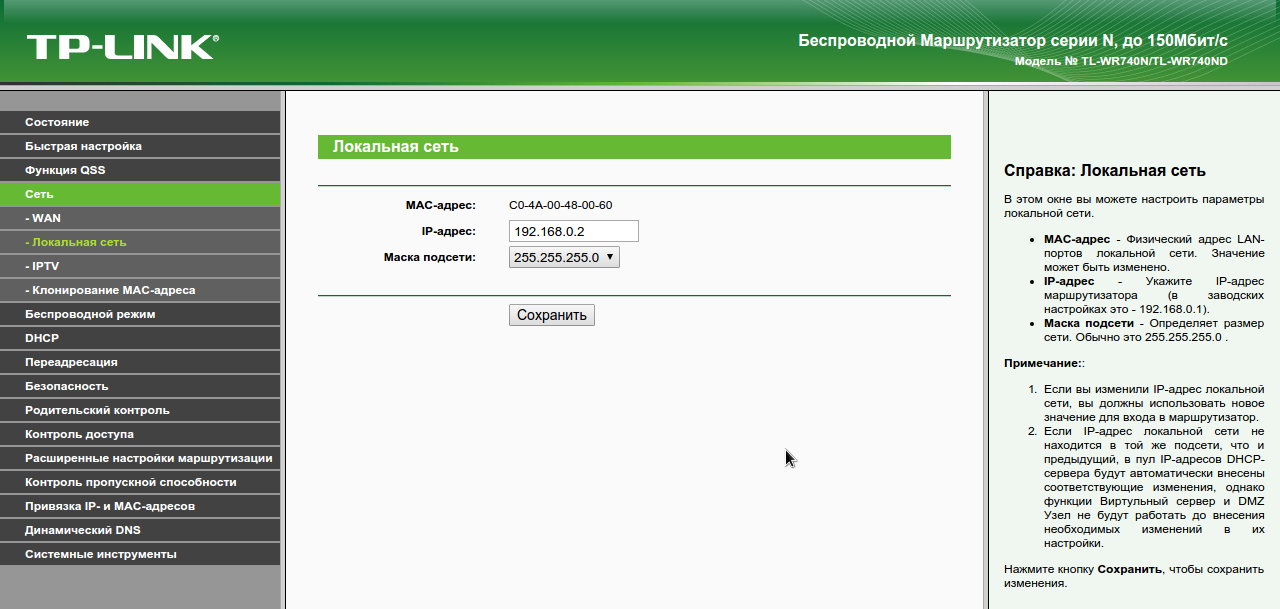Open Системные инструменты menu

(140, 554)
